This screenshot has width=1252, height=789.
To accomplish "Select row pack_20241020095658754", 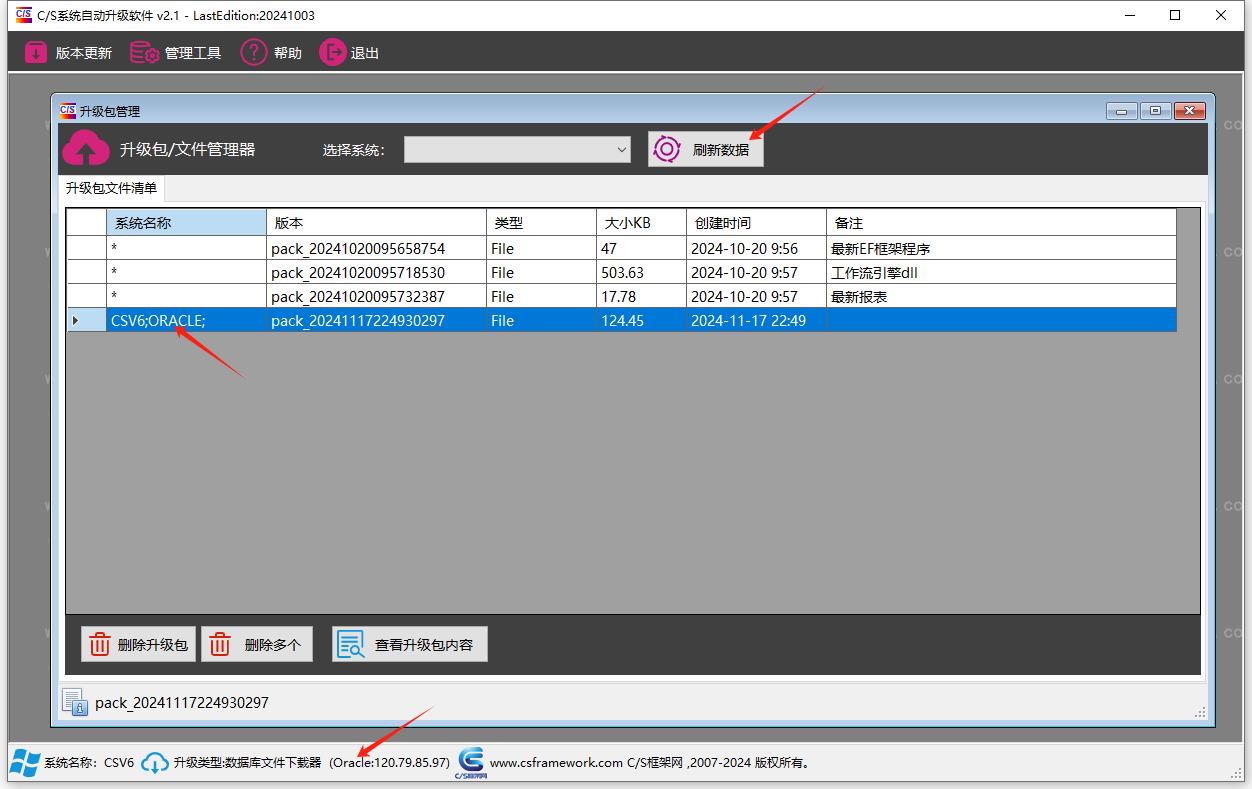I will point(358,249).
